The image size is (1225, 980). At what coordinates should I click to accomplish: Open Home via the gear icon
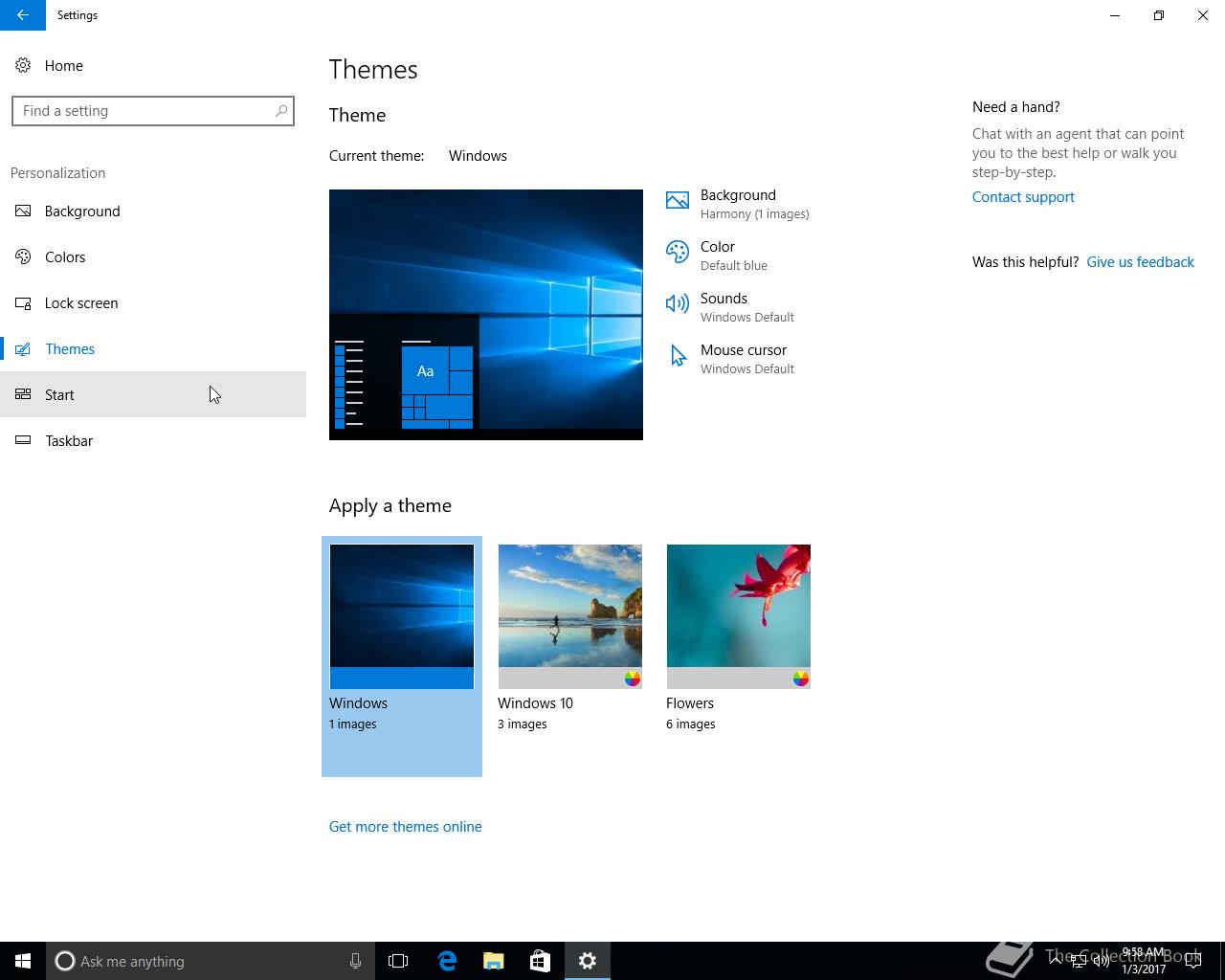[x=23, y=66]
